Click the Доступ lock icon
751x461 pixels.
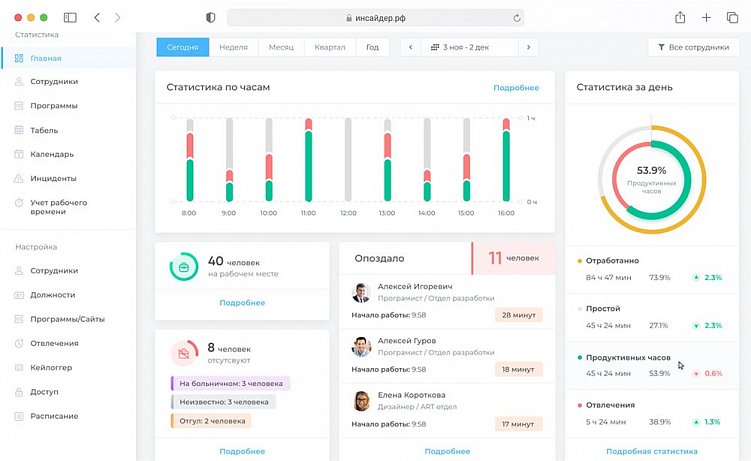point(19,392)
